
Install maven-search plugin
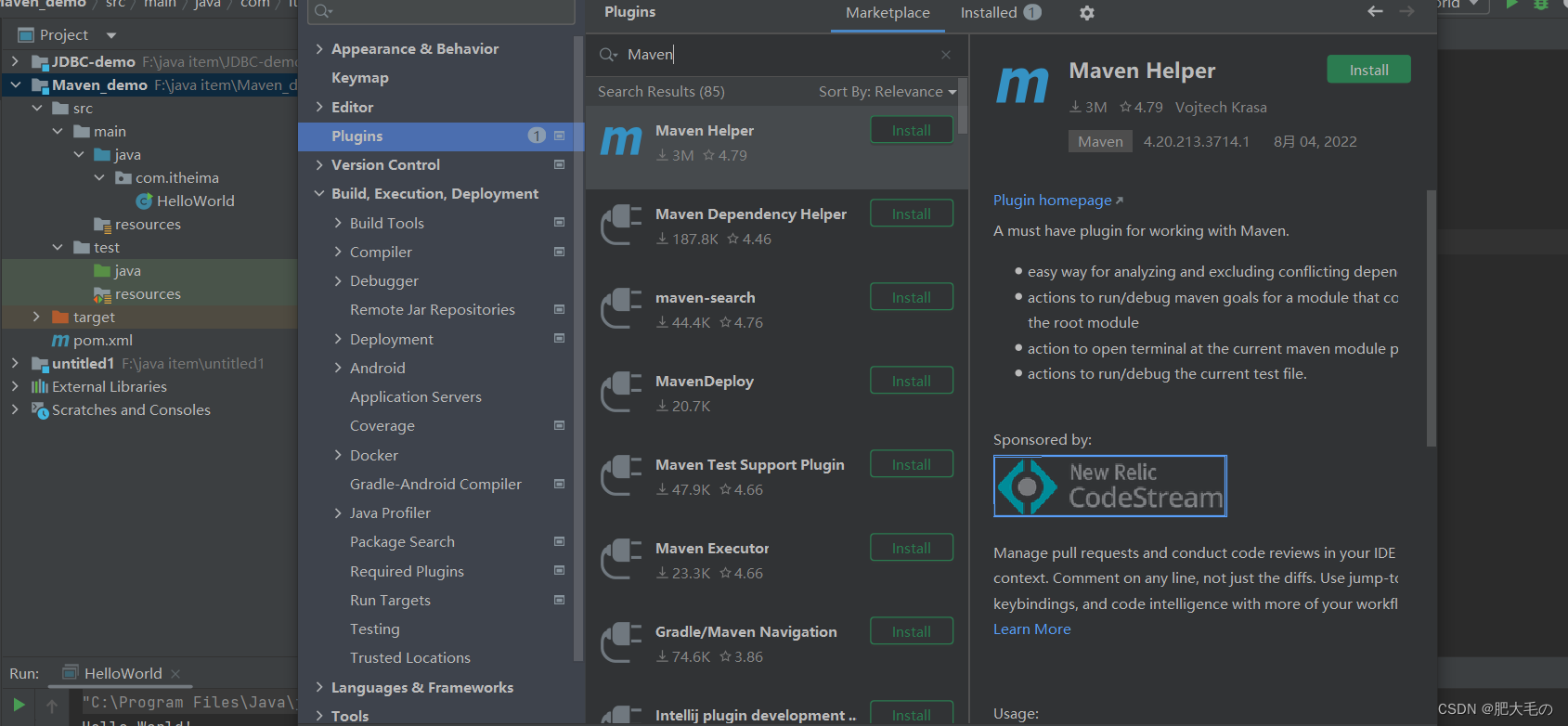pyautogui.click(x=912, y=297)
